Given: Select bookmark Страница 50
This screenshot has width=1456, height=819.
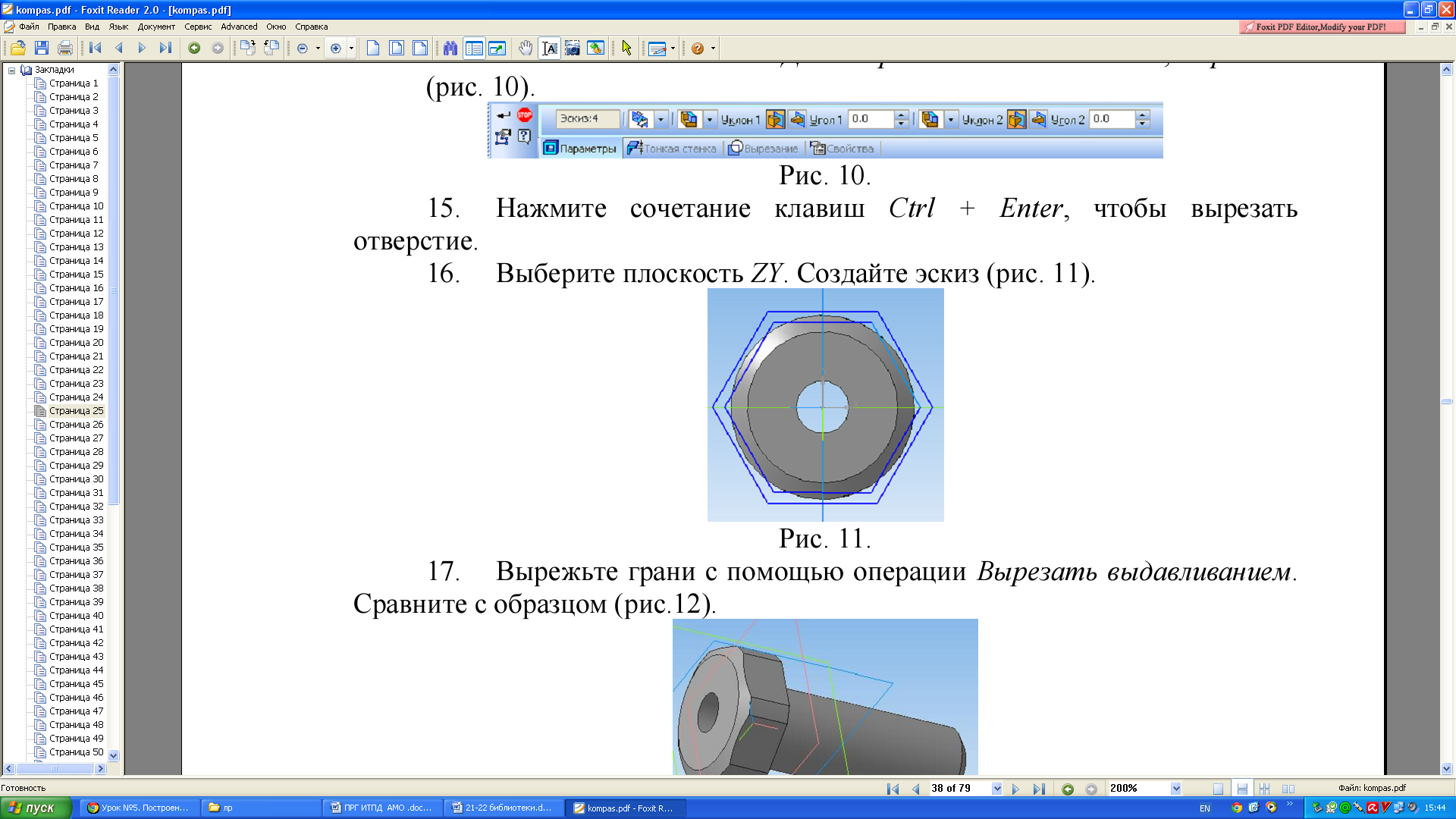Looking at the screenshot, I should (x=76, y=752).
